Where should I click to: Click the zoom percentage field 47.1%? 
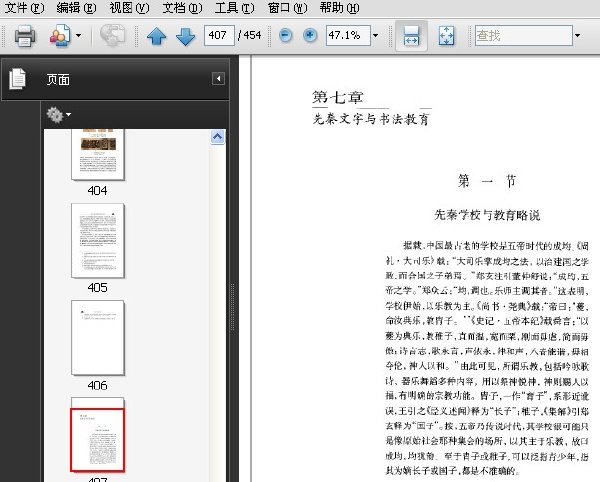tap(348, 36)
